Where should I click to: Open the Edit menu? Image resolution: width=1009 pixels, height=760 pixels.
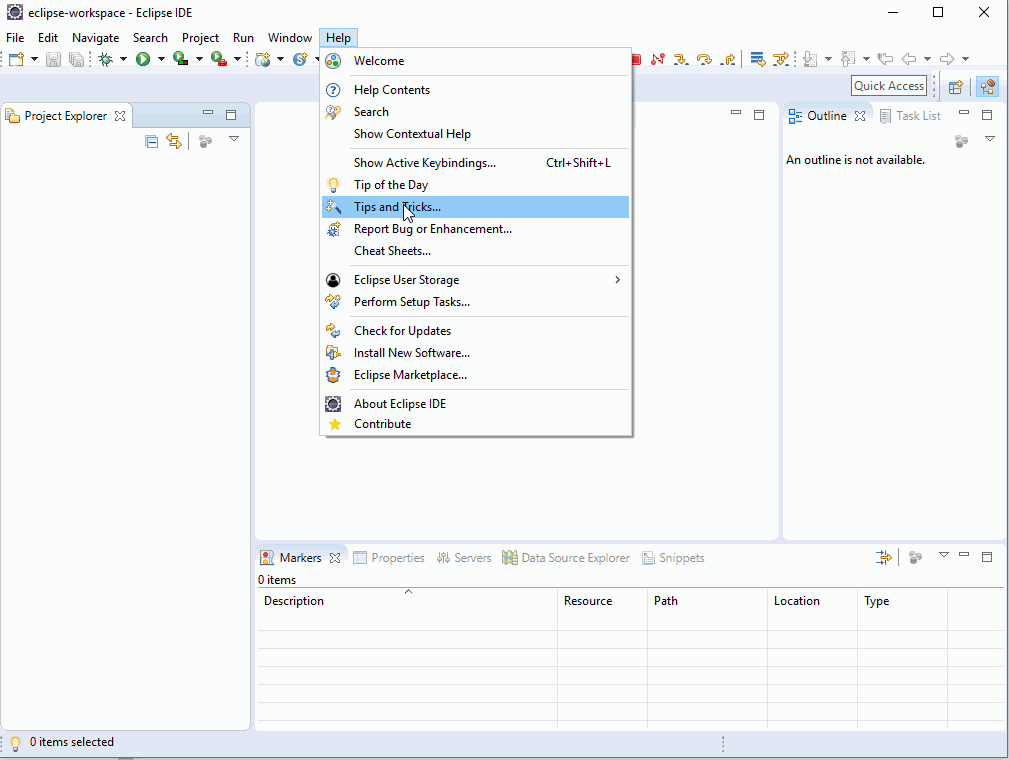tap(48, 38)
